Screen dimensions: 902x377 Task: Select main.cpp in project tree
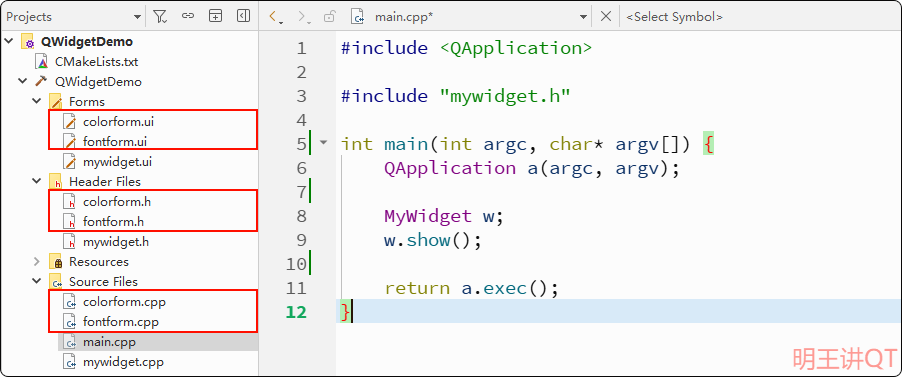pos(109,342)
